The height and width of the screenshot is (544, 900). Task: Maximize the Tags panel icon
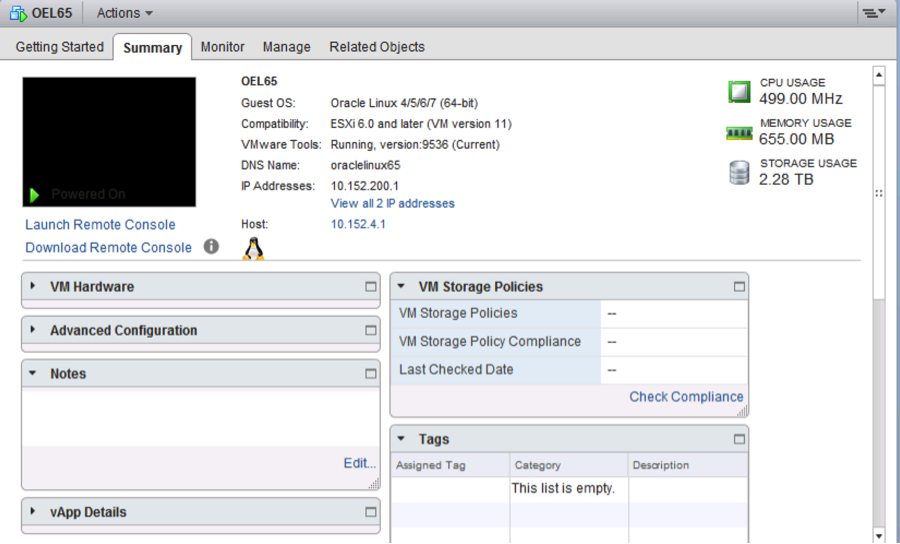tap(739, 439)
